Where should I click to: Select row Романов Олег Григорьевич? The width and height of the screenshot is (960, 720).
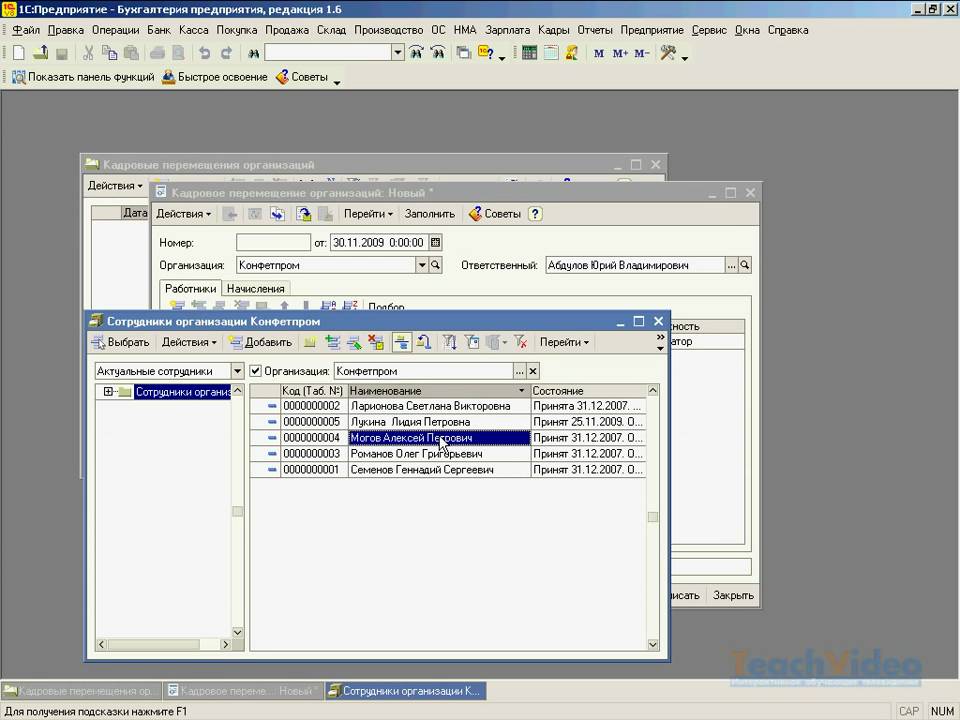[x=448, y=454]
